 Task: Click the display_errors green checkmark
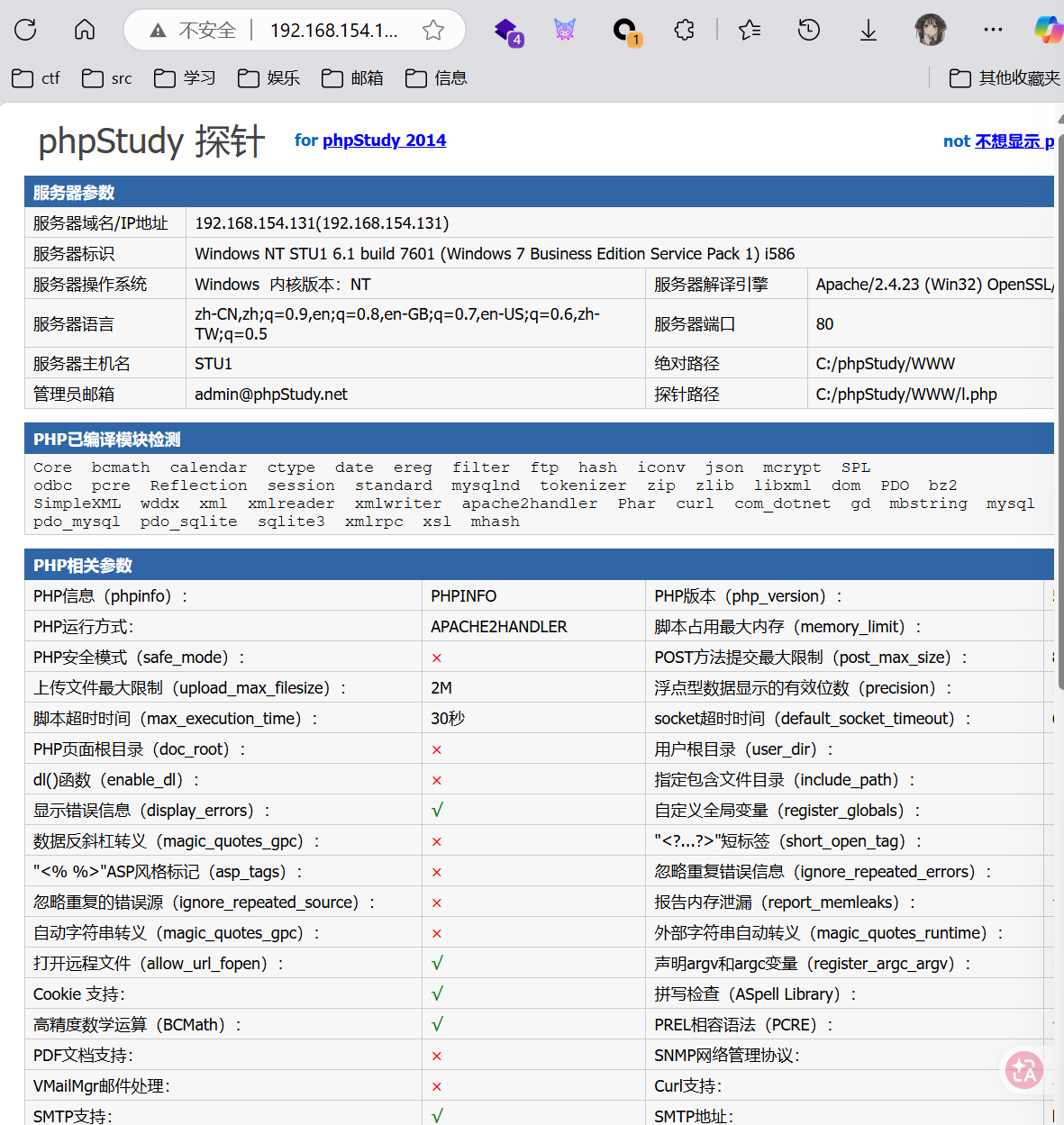pos(437,811)
